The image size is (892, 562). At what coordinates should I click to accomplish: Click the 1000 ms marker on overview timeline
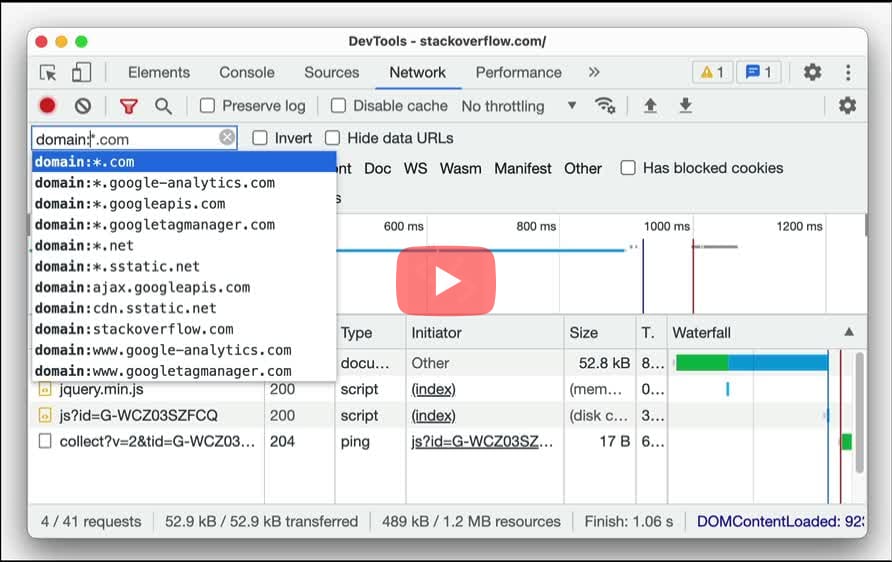pos(667,226)
